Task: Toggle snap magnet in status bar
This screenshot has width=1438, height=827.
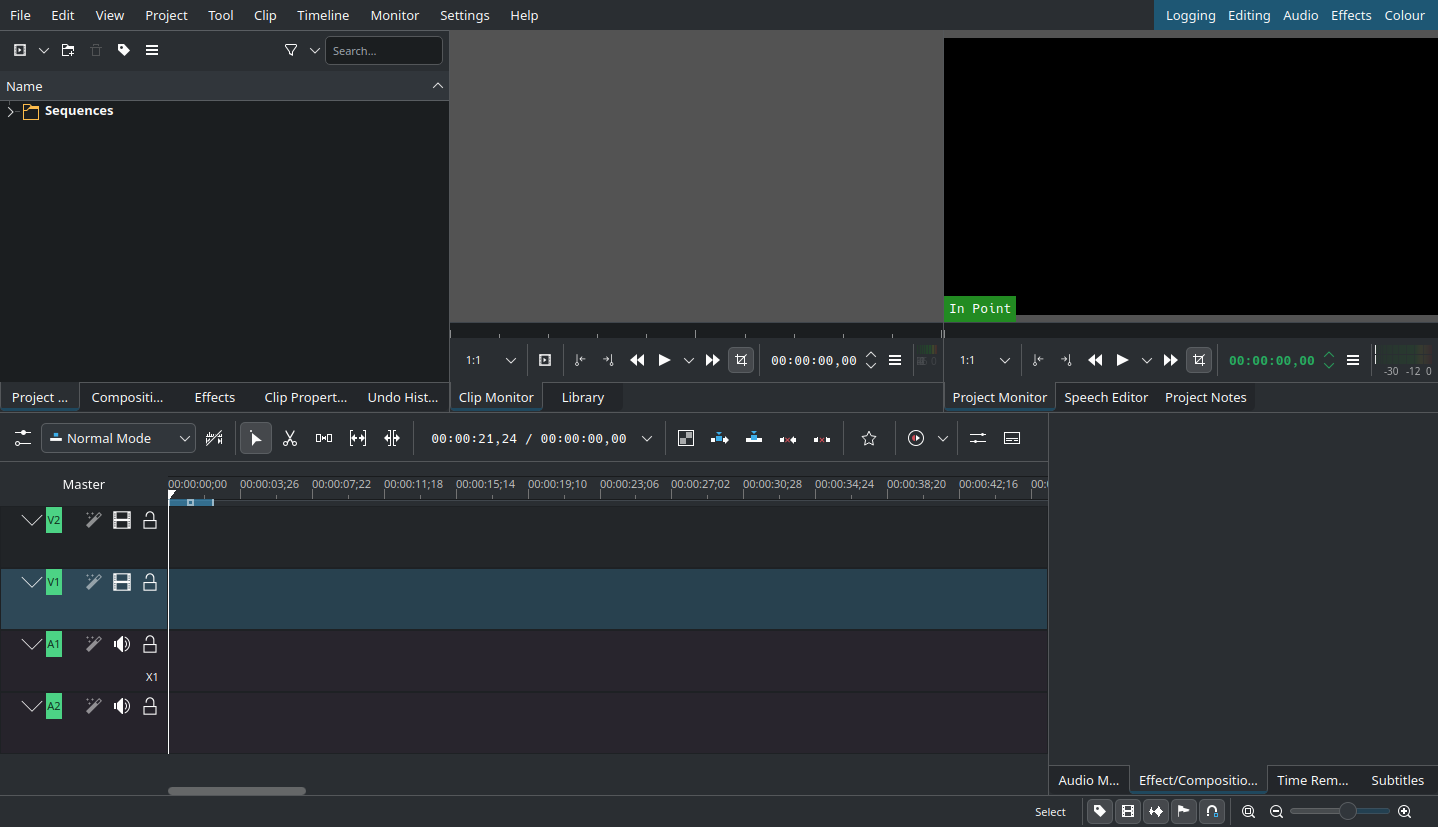Action: click(1212, 812)
